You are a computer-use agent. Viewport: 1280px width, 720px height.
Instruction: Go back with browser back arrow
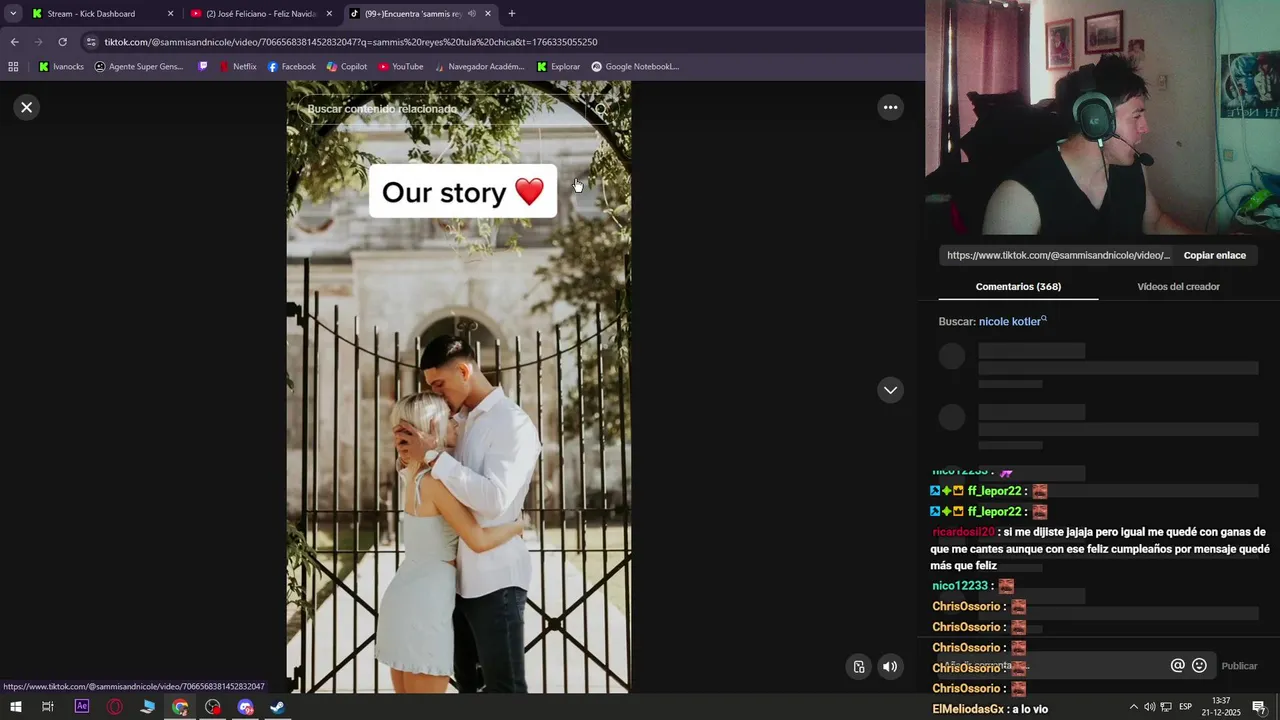click(14, 42)
